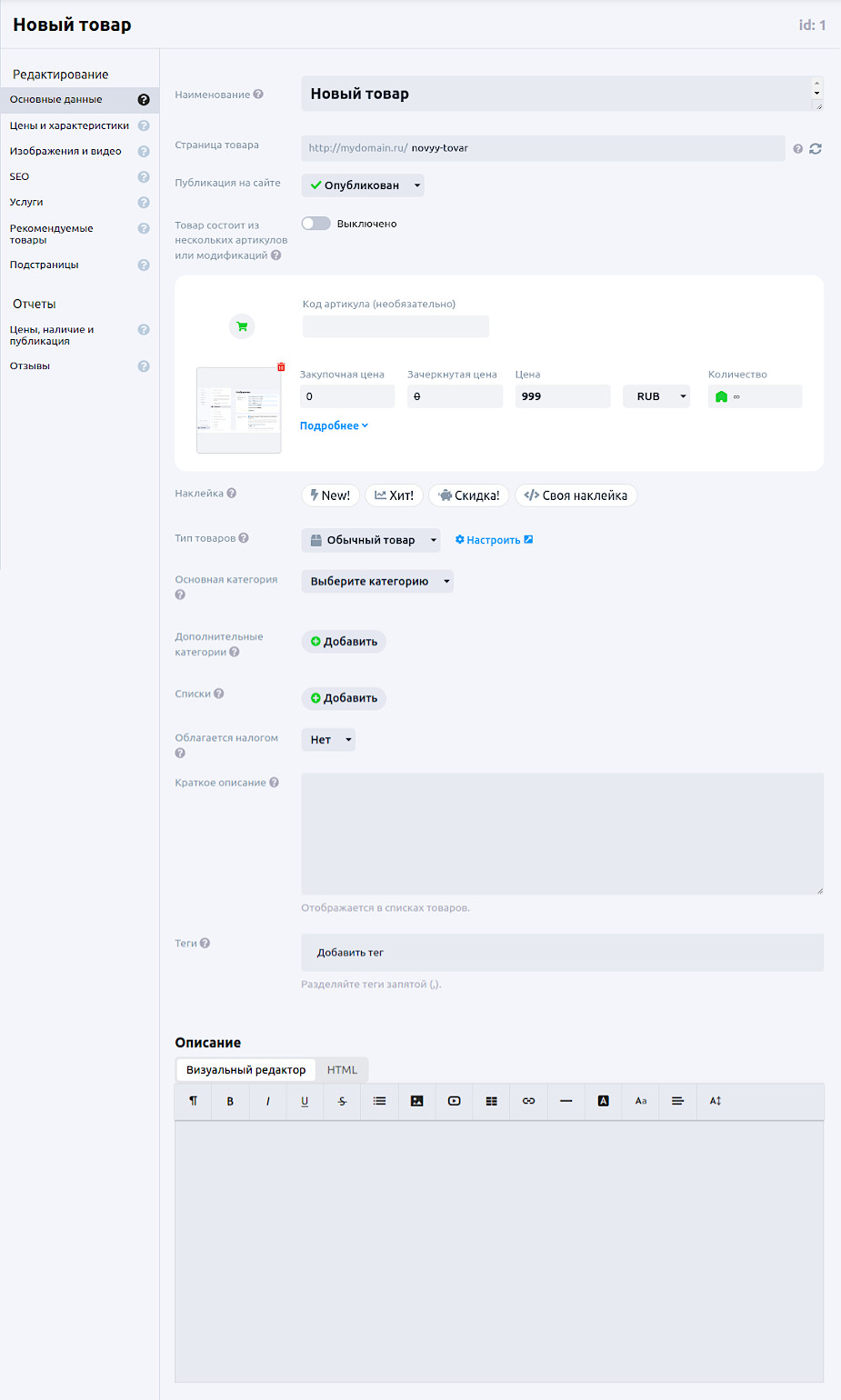Click Добавить for additional categories
The height and width of the screenshot is (1400, 841).
tap(344, 642)
